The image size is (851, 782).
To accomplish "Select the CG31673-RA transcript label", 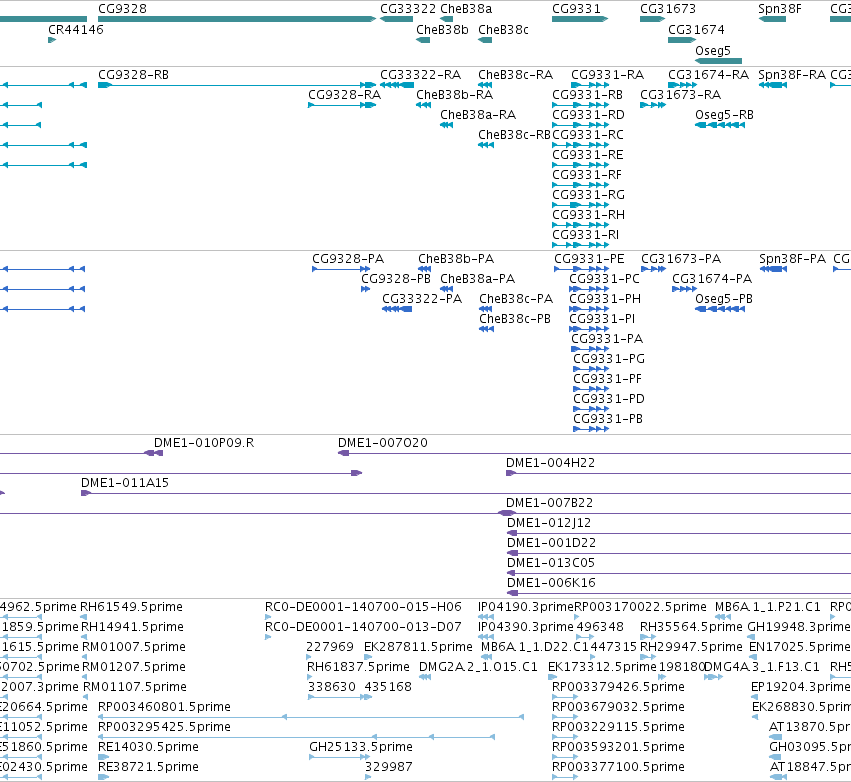I will (681, 95).
